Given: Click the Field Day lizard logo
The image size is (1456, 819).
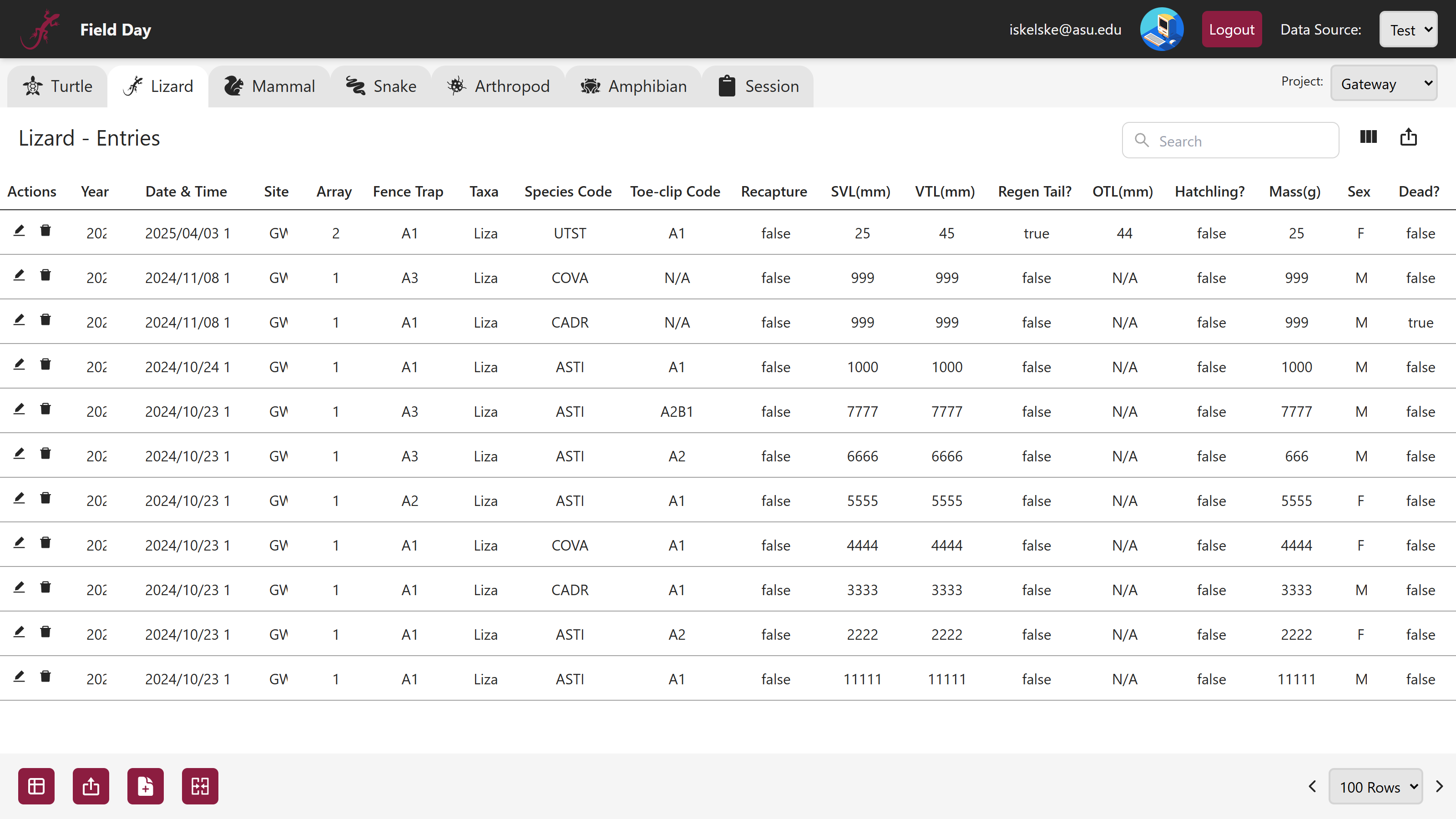Looking at the screenshot, I should 40,30.
